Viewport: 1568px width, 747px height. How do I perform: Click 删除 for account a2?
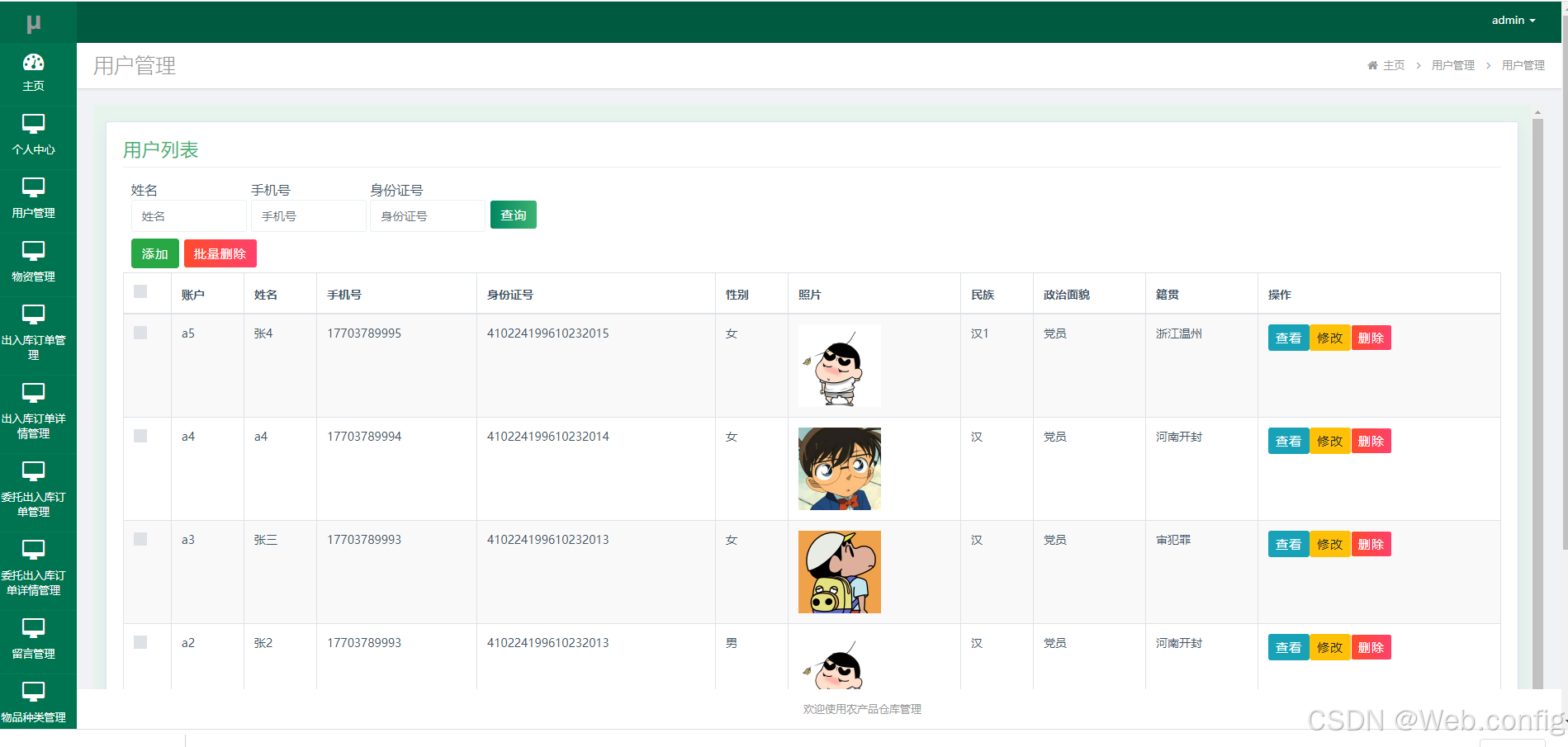pos(1371,647)
